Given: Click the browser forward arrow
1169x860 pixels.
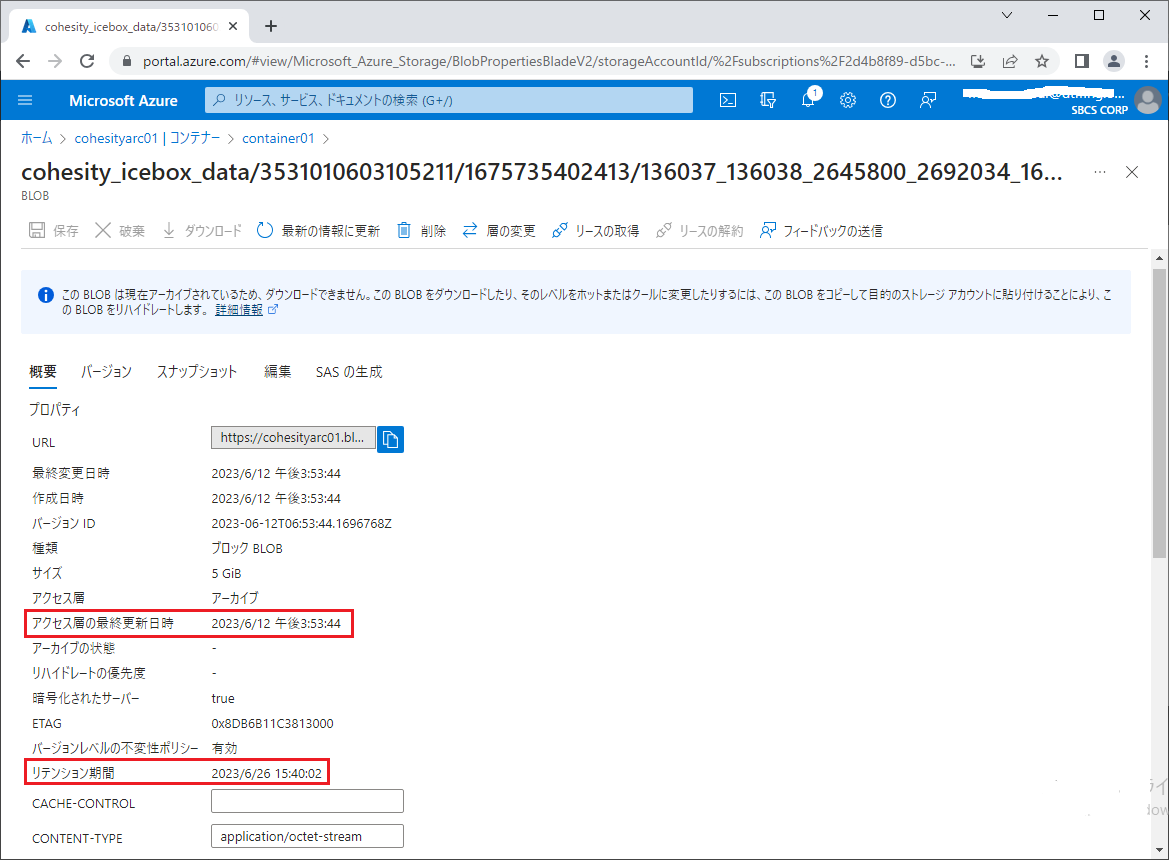Looking at the screenshot, I should 55,61.
